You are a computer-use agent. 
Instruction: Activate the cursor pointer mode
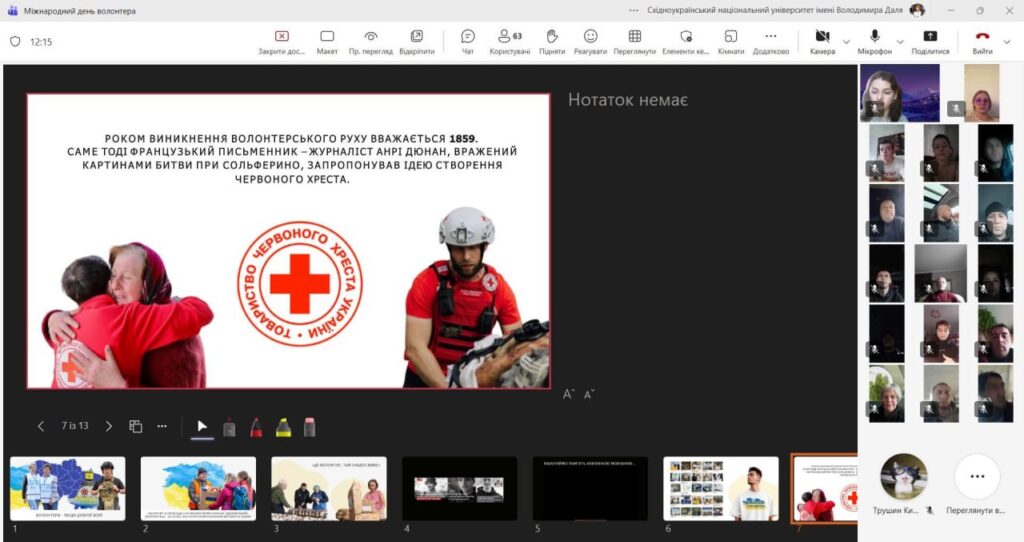pos(202,427)
